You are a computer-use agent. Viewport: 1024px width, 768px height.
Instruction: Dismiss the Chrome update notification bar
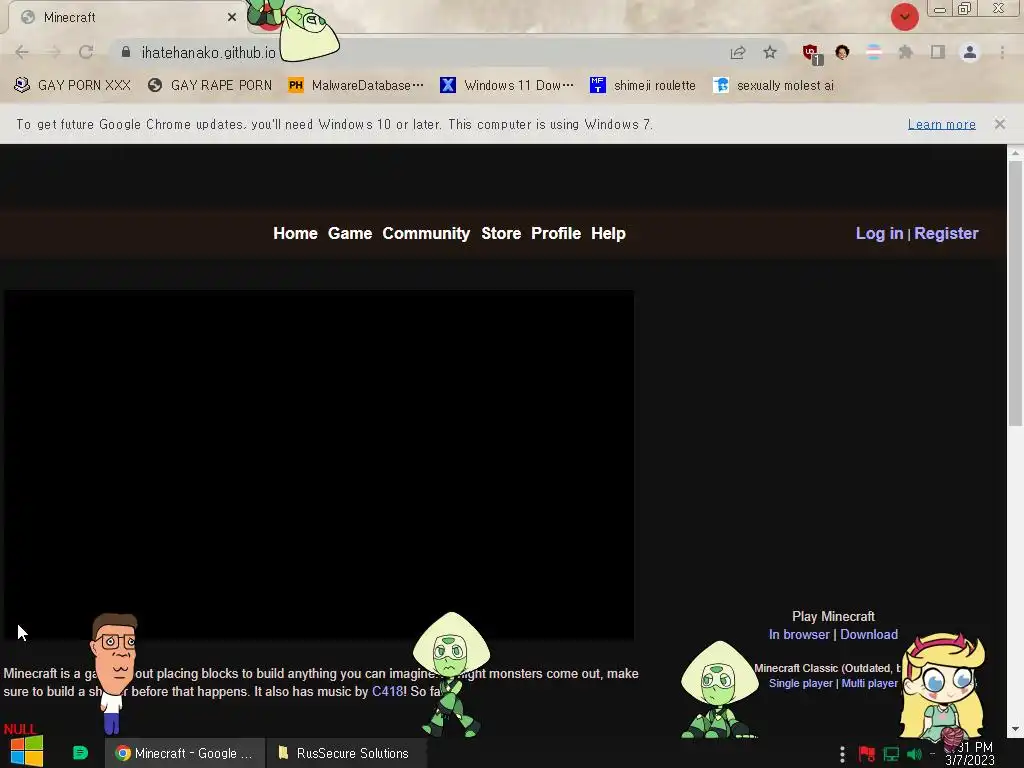(999, 123)
